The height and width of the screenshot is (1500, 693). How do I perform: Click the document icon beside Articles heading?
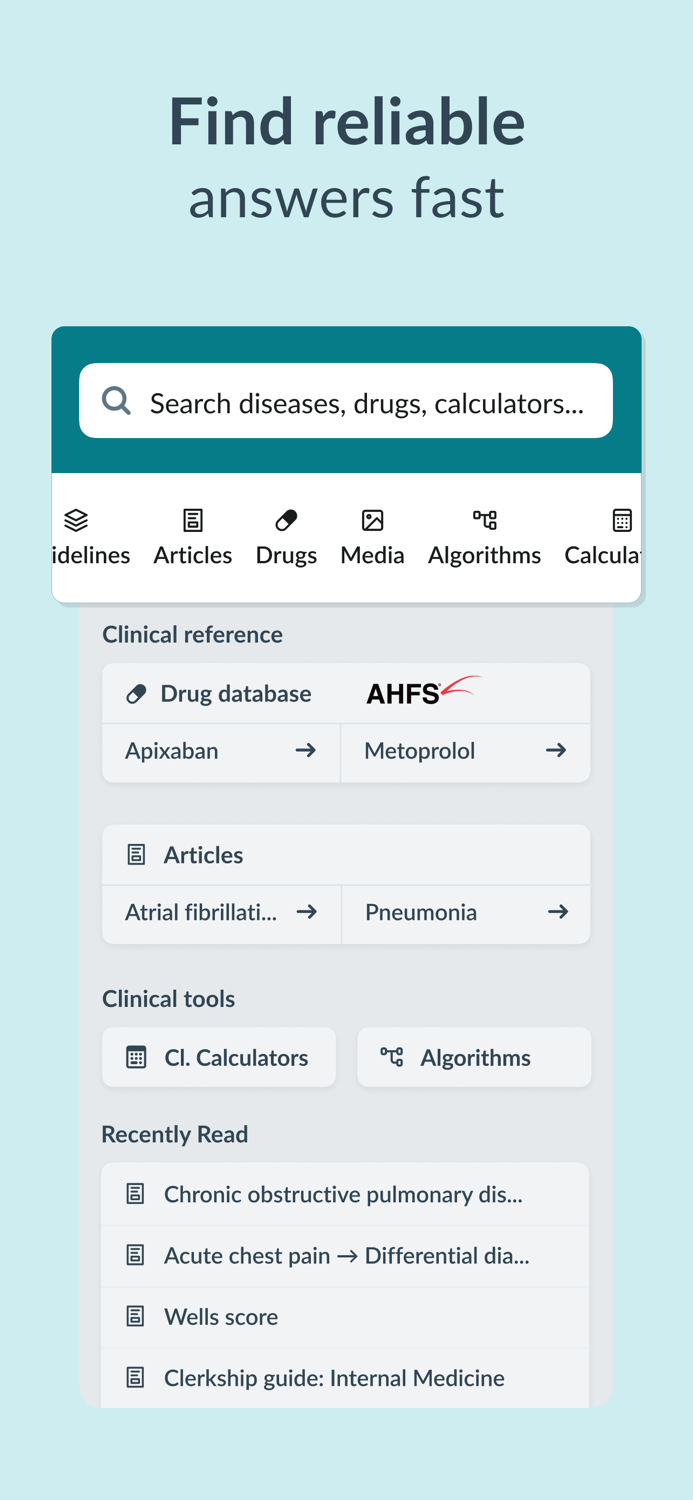pos(136,854)
